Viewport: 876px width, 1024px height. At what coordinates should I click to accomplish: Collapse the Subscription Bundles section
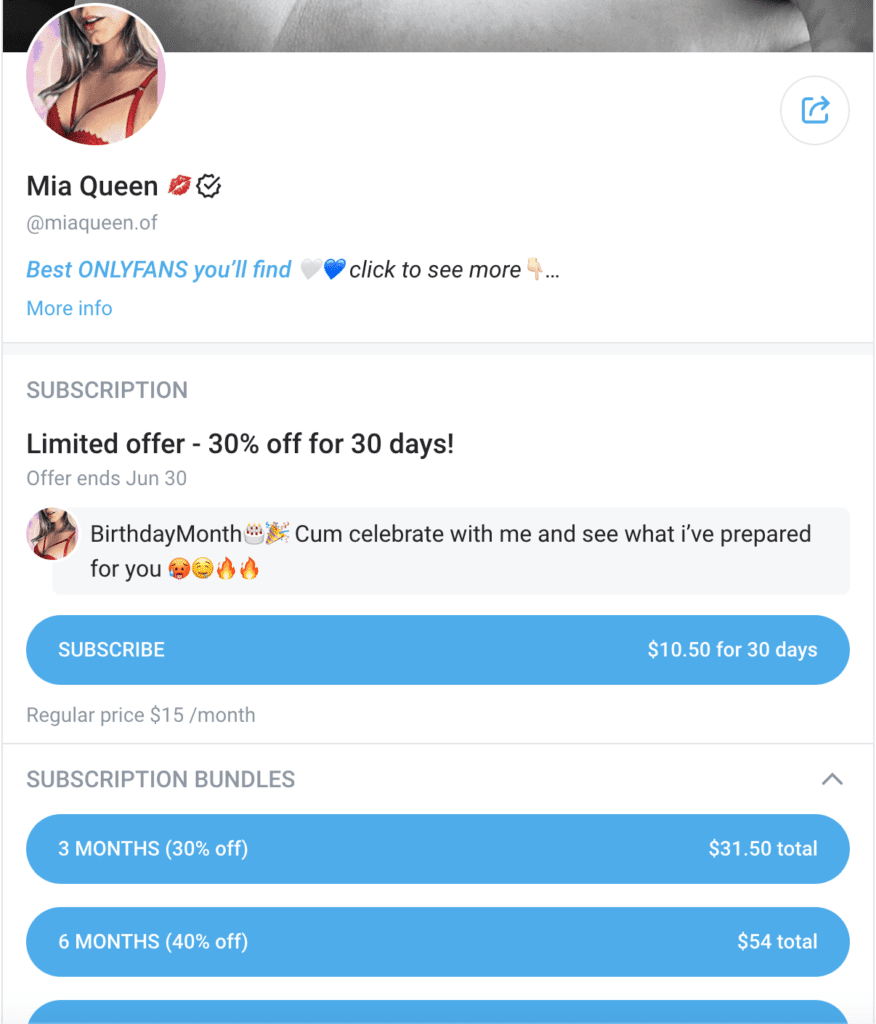(x=831, y=779)
